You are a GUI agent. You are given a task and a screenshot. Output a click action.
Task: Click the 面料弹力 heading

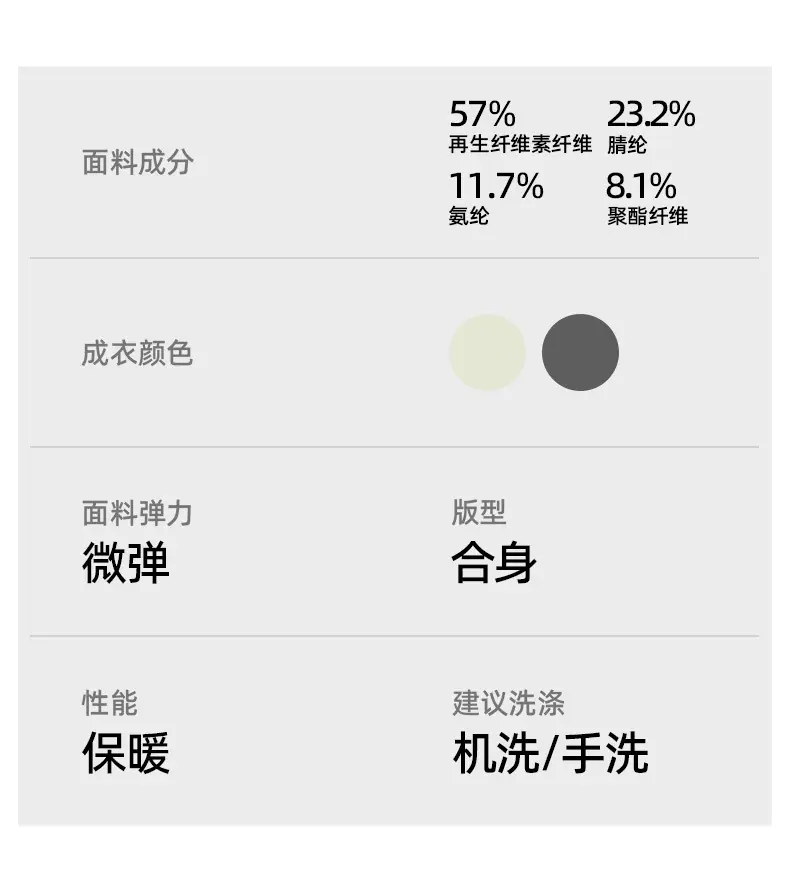point(138,513)
